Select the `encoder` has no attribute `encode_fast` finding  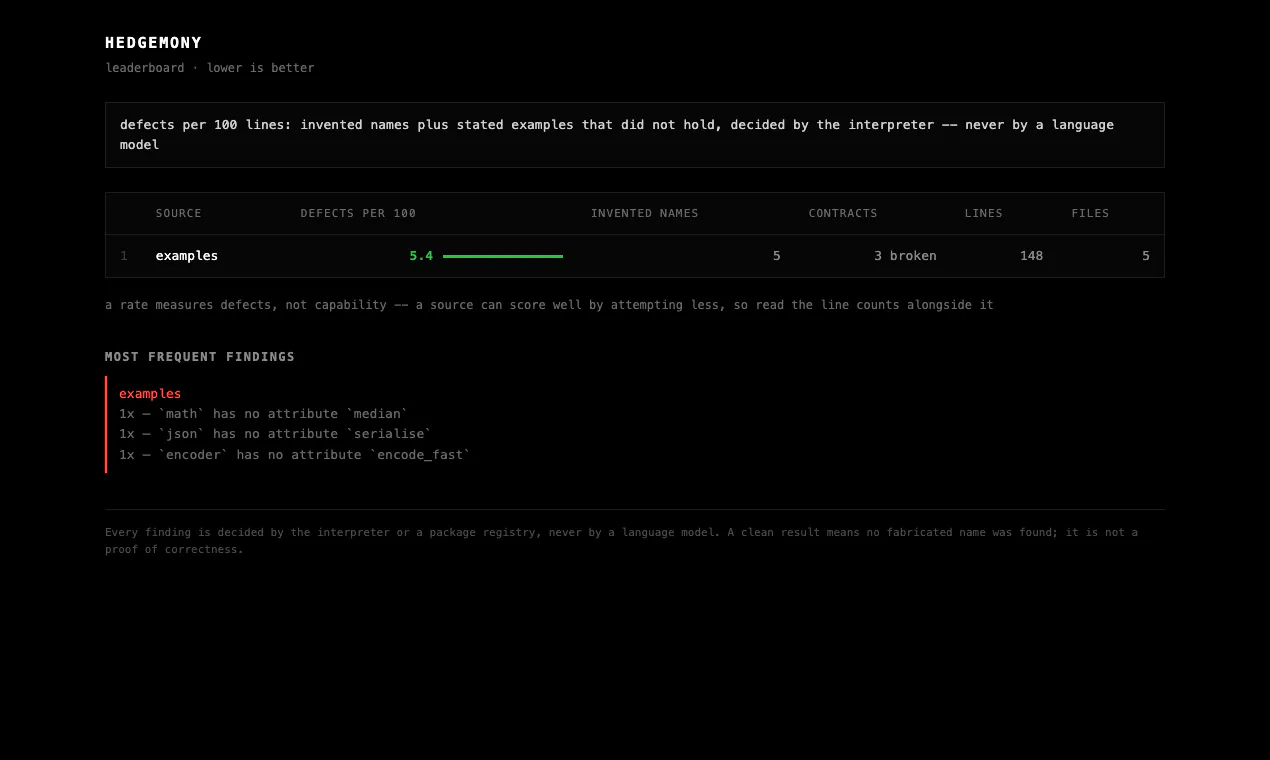point(295,455)
